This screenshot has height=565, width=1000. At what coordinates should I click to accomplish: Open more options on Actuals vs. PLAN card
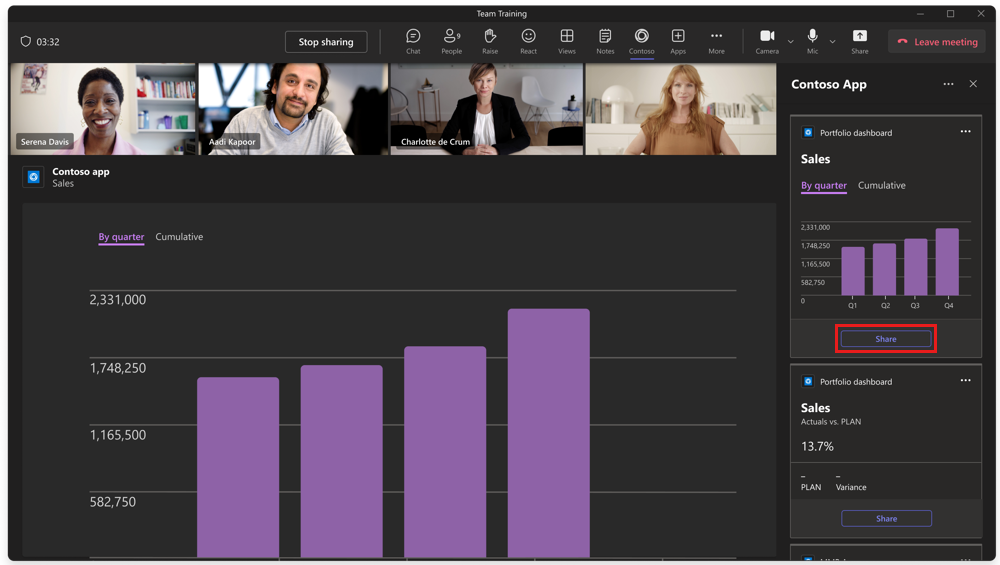click(x=966, y=381)
